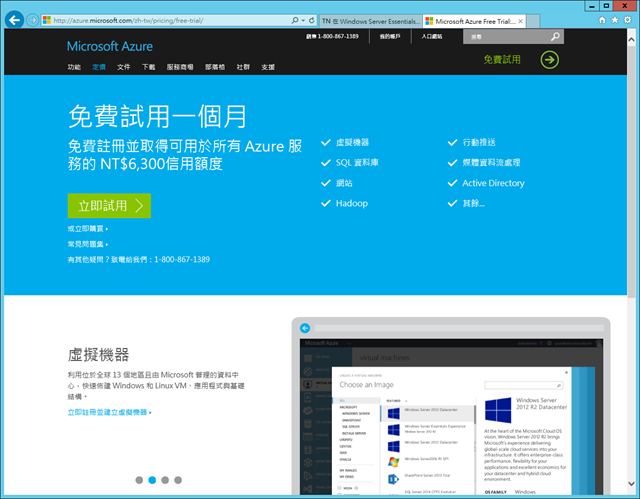Click the scrollbar down arrow
This screenshot has width=640, height=499.
(x=631, y=484)
